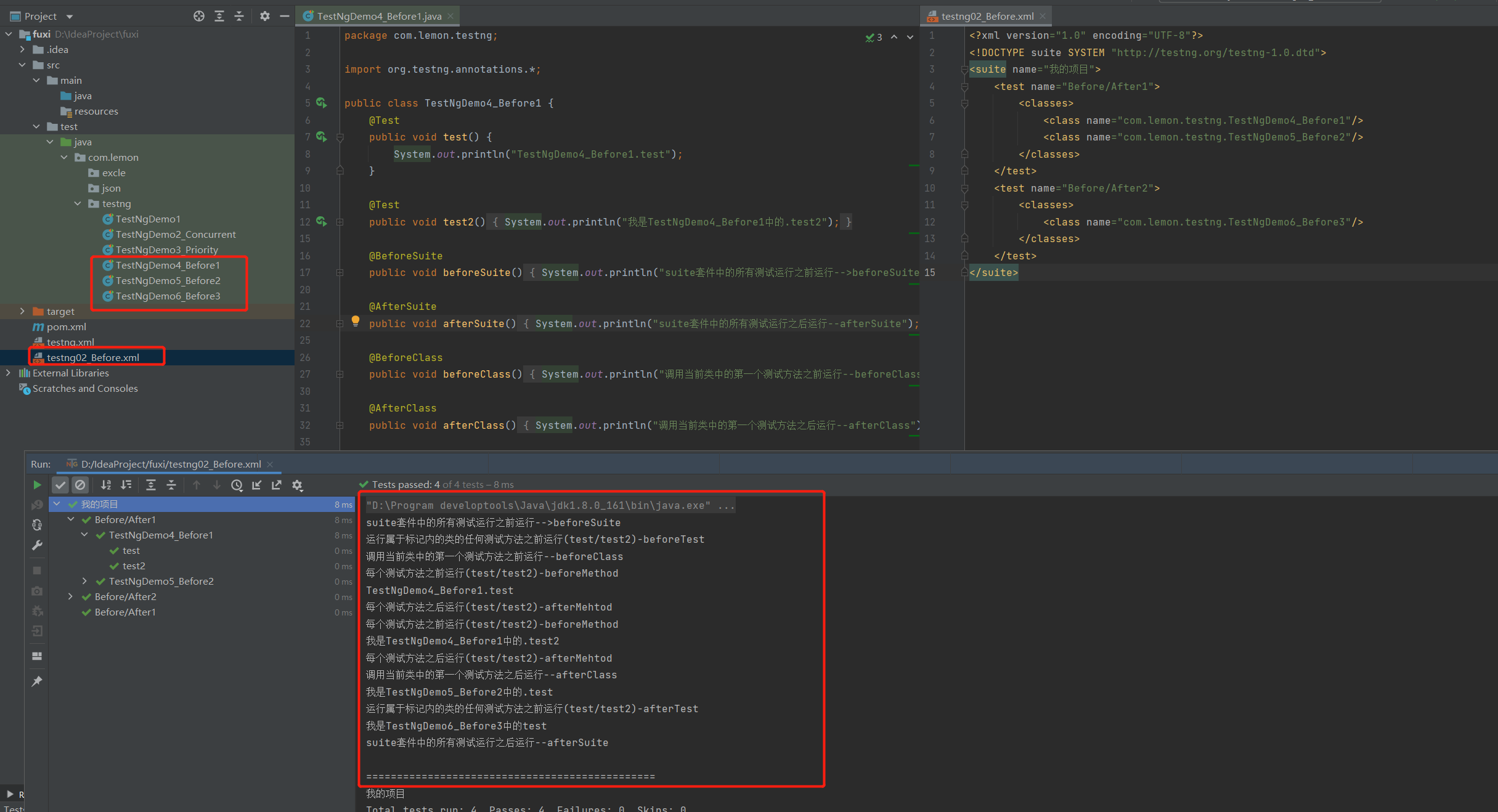Image resolution: width=1498 pixels, height=812 pixels.
Task: Open test history clock icon
Action: 237,485
